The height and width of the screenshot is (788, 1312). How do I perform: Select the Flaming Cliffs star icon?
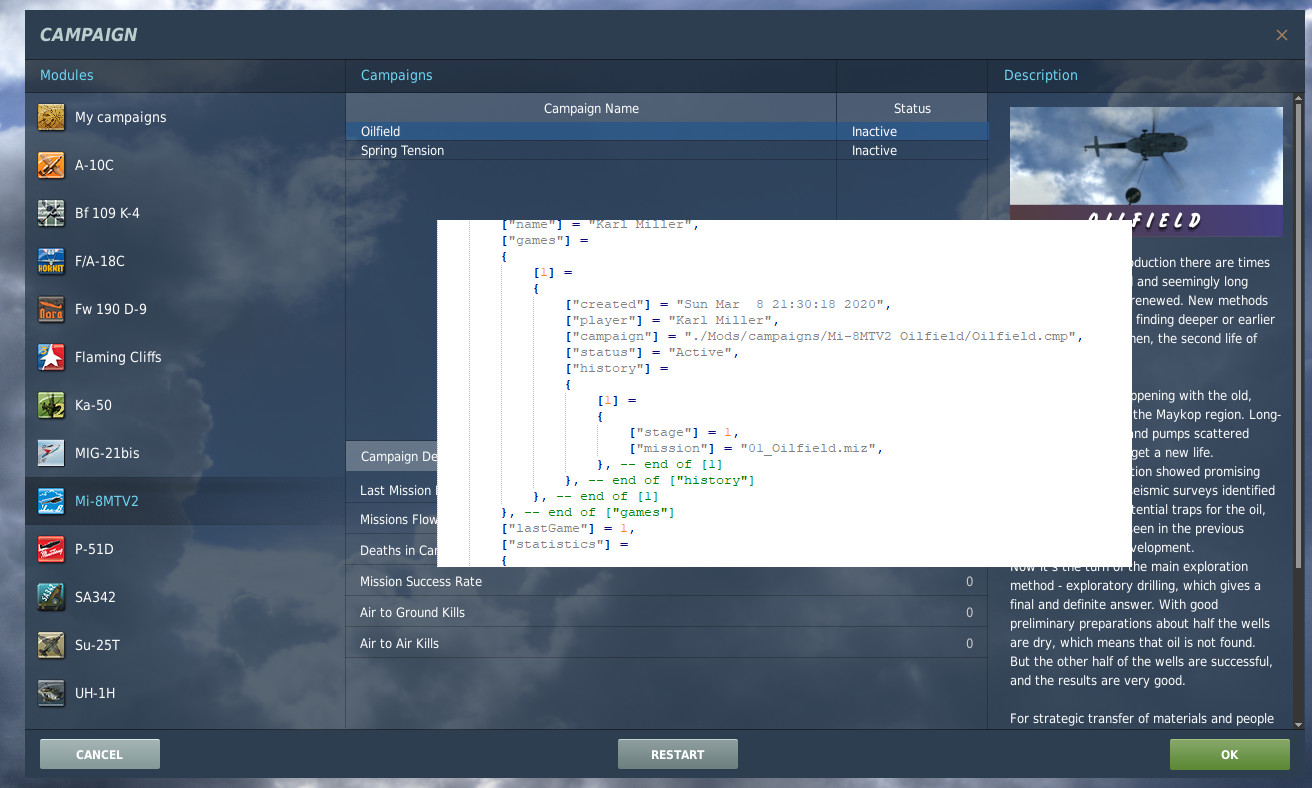[x=51, y=357]
